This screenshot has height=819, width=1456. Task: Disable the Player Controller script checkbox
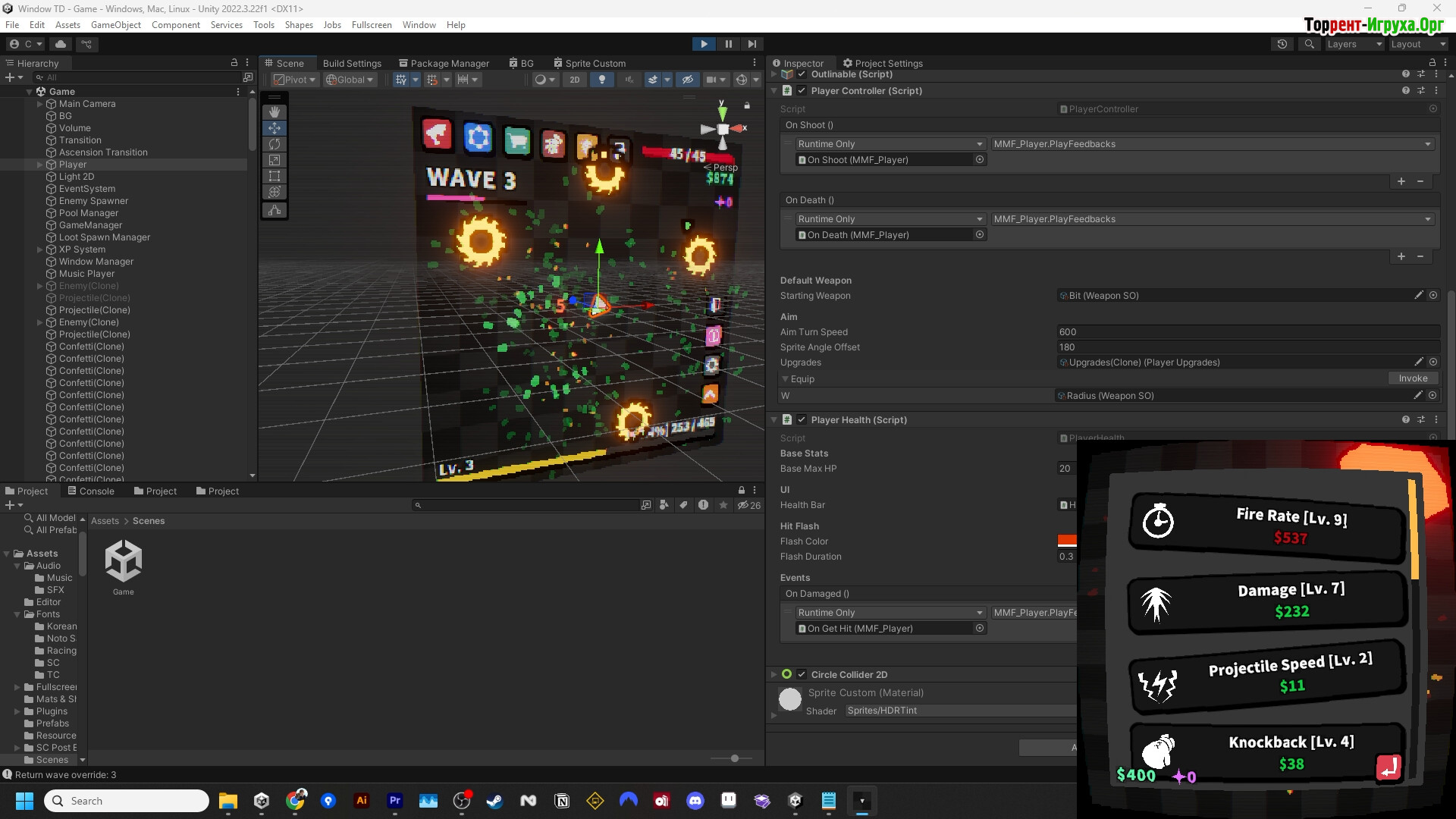tap(802, 91)
